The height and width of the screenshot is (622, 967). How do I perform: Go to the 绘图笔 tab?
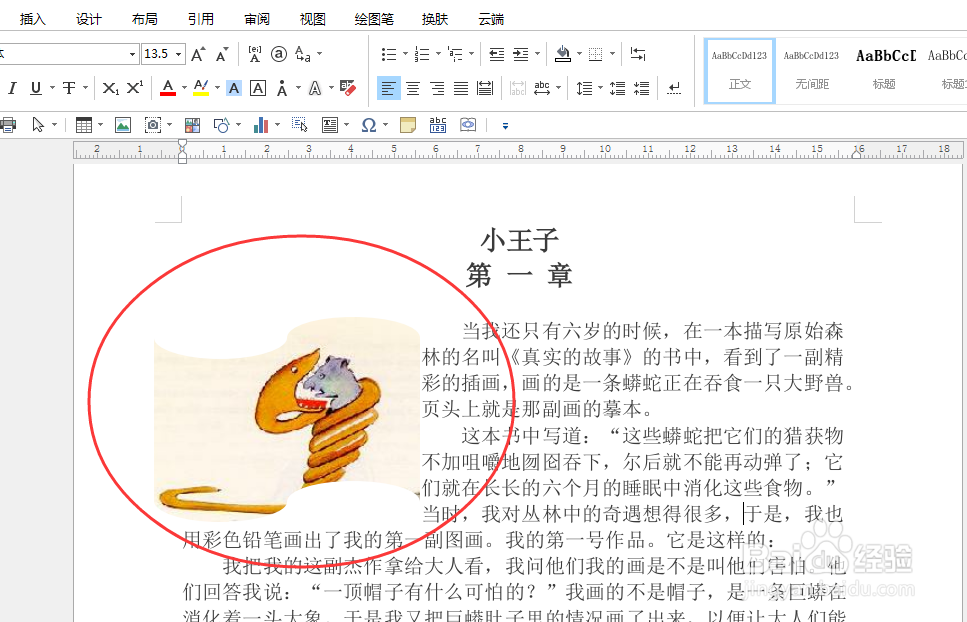[x=374, y=19]
